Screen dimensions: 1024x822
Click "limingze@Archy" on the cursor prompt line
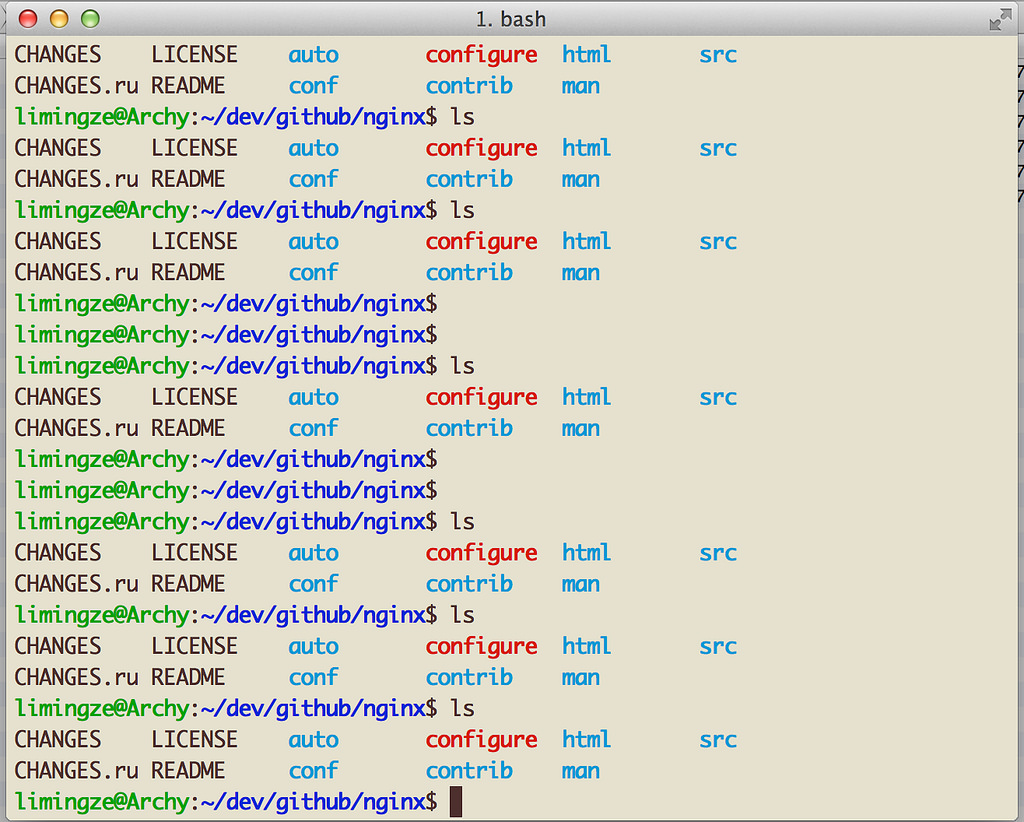point(102,802)
